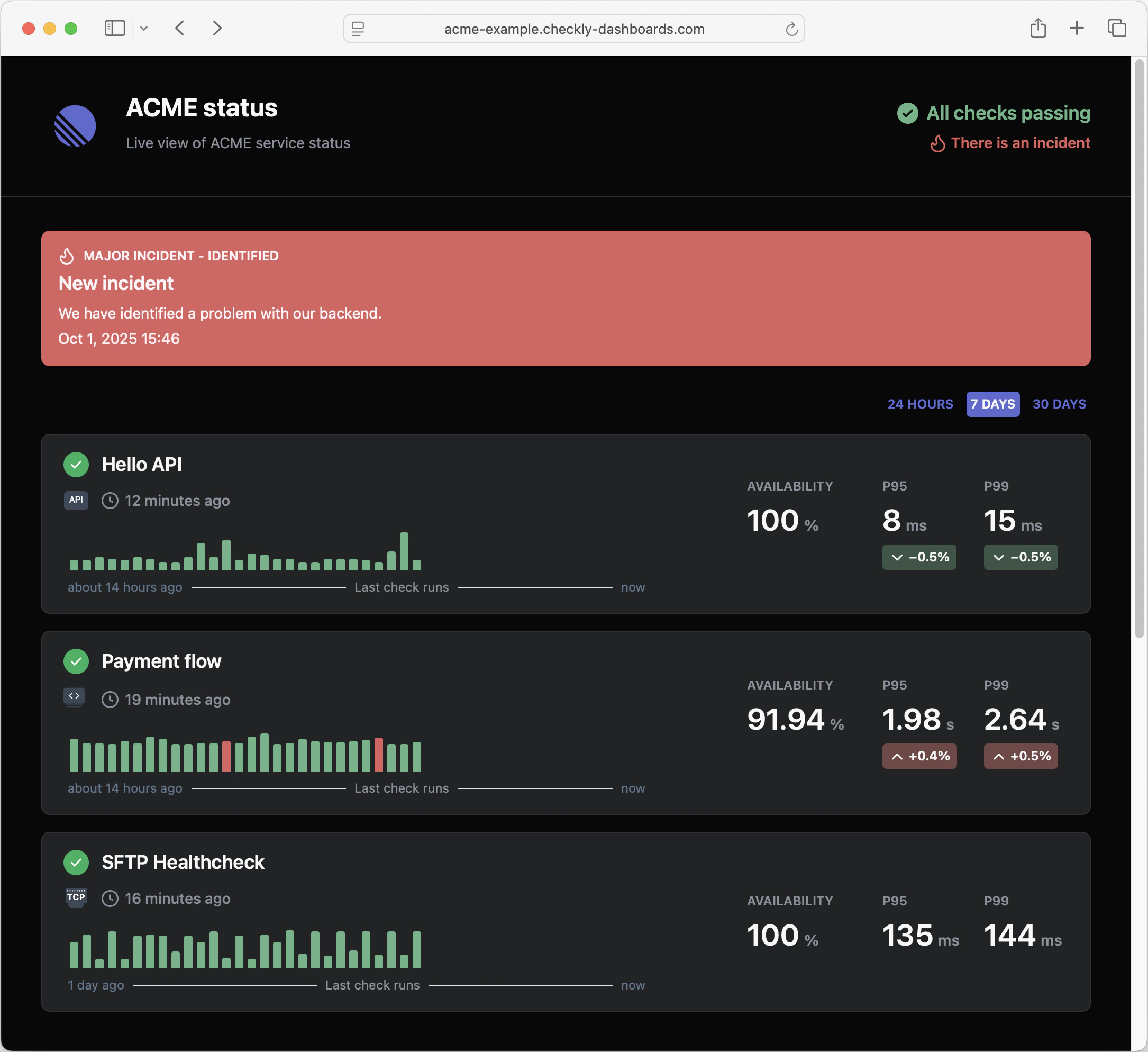This screenshot has height=1052, width=1148.
Task: Click the checkmark beside "All checks passing"
Action: click(908, 113)
